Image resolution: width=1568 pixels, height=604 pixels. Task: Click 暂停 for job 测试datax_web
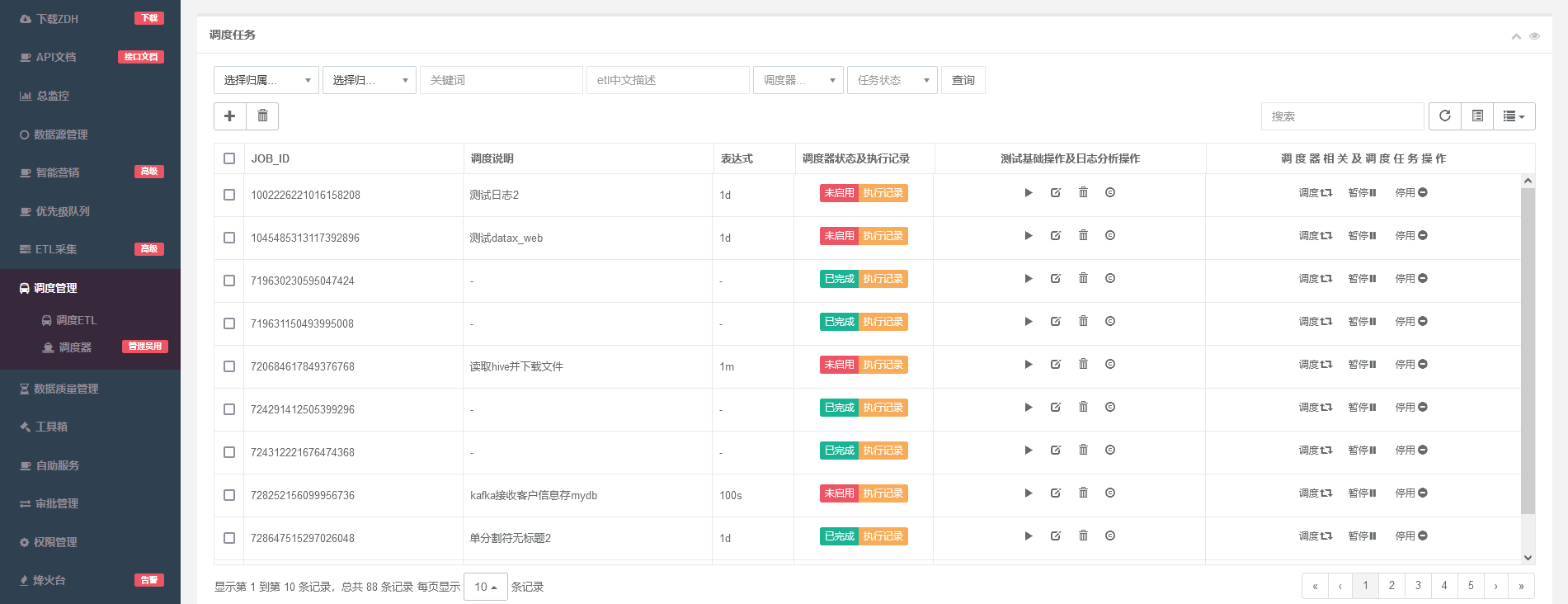tap(1363, 236)
